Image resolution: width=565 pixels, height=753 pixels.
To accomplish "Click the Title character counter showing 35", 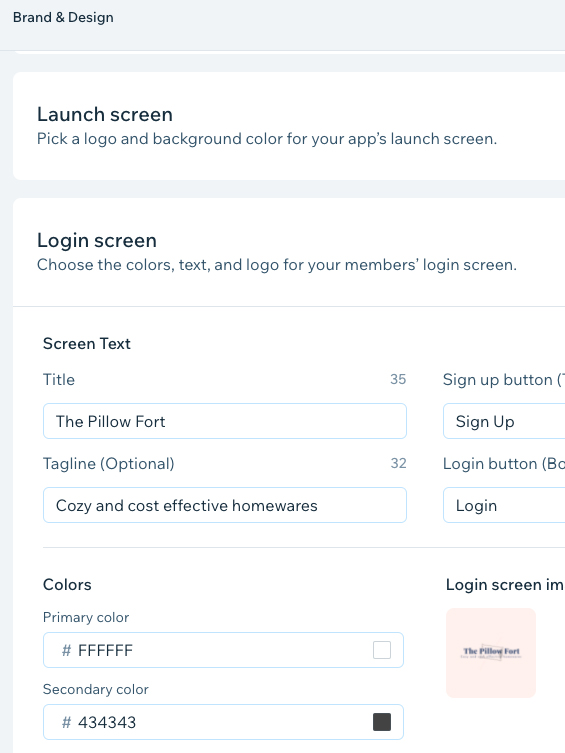I will pos(398,379).
